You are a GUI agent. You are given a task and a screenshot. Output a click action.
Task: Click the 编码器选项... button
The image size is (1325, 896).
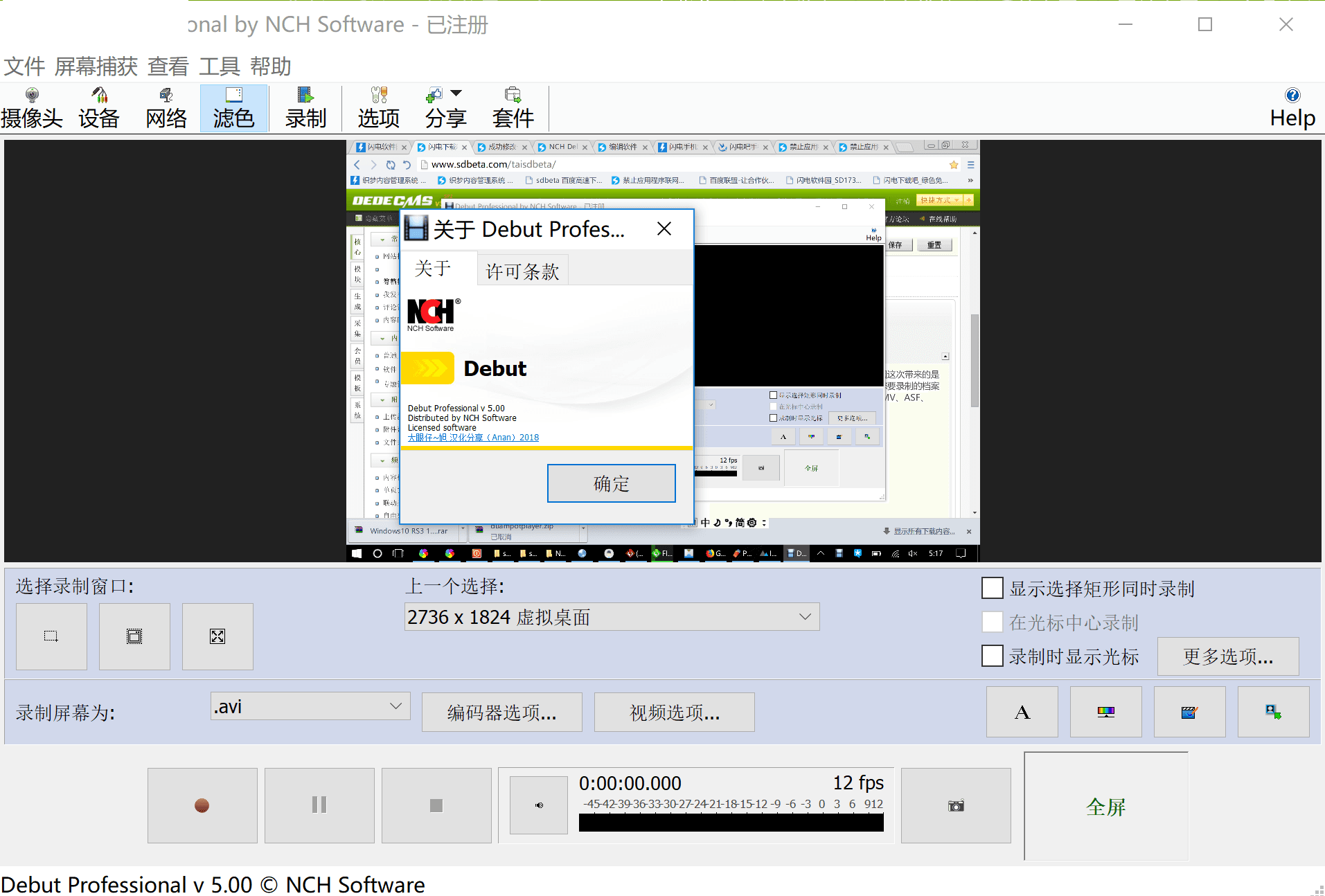(501, 713)
